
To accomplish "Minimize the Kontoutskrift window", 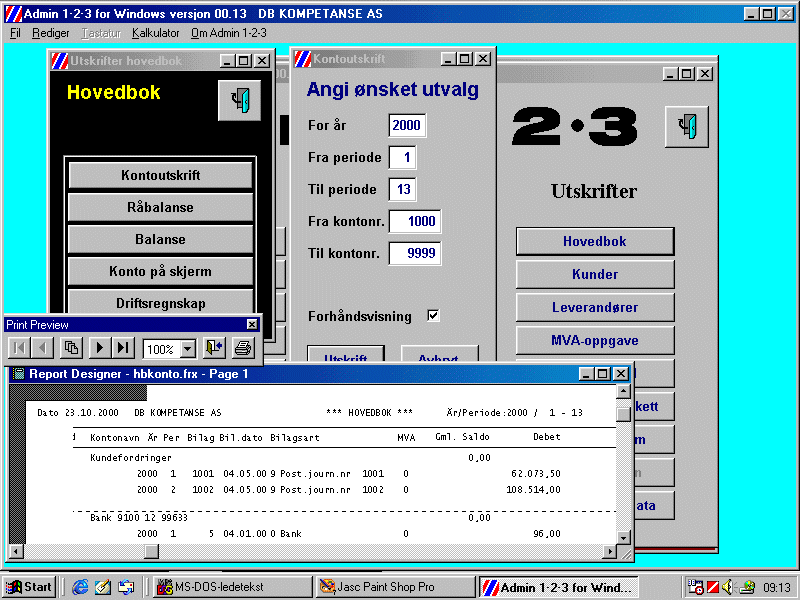I will pyautogui.click(x=448, y=59).
